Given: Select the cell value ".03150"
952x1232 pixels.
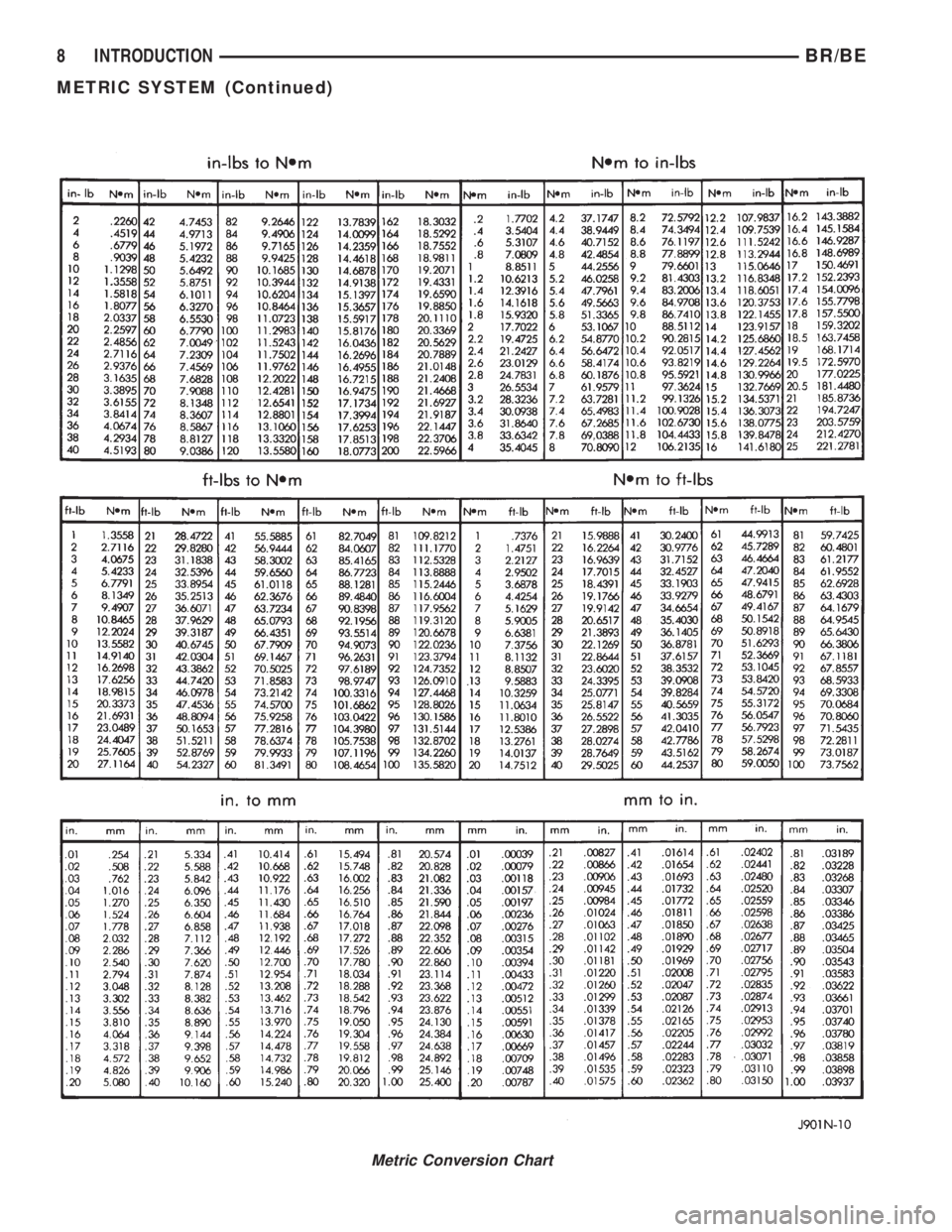Looking at the screenshot, I should tap(757, 1081).
